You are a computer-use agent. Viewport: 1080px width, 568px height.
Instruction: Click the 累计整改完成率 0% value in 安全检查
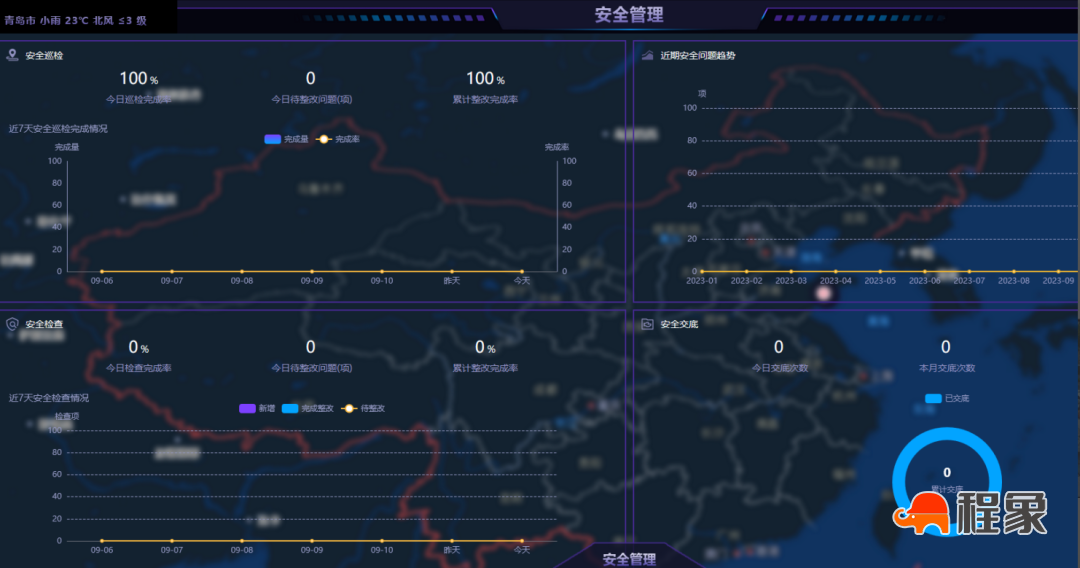(x=485, y=347)
